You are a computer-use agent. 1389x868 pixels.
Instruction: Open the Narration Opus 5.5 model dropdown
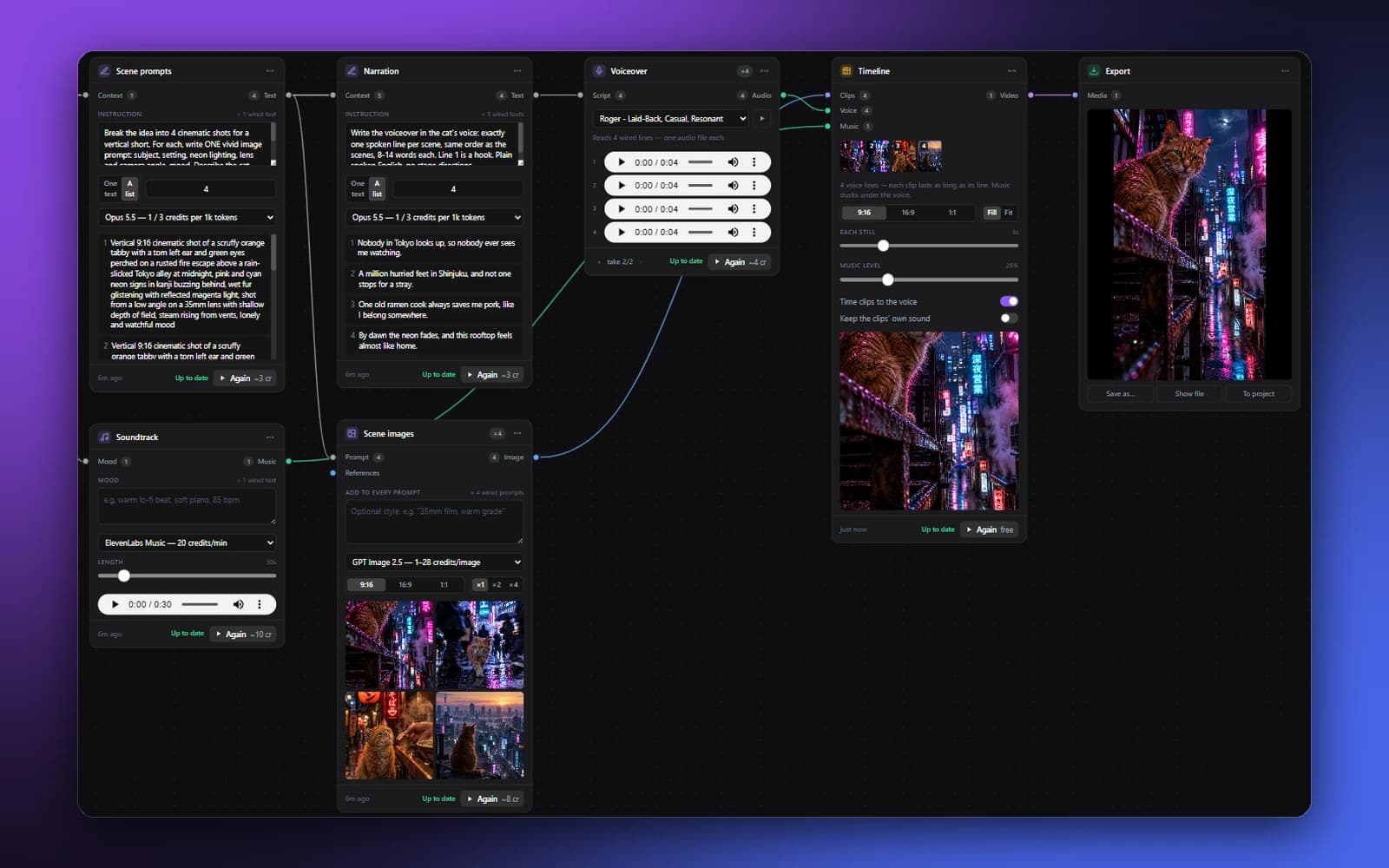[x=434, y=218]
